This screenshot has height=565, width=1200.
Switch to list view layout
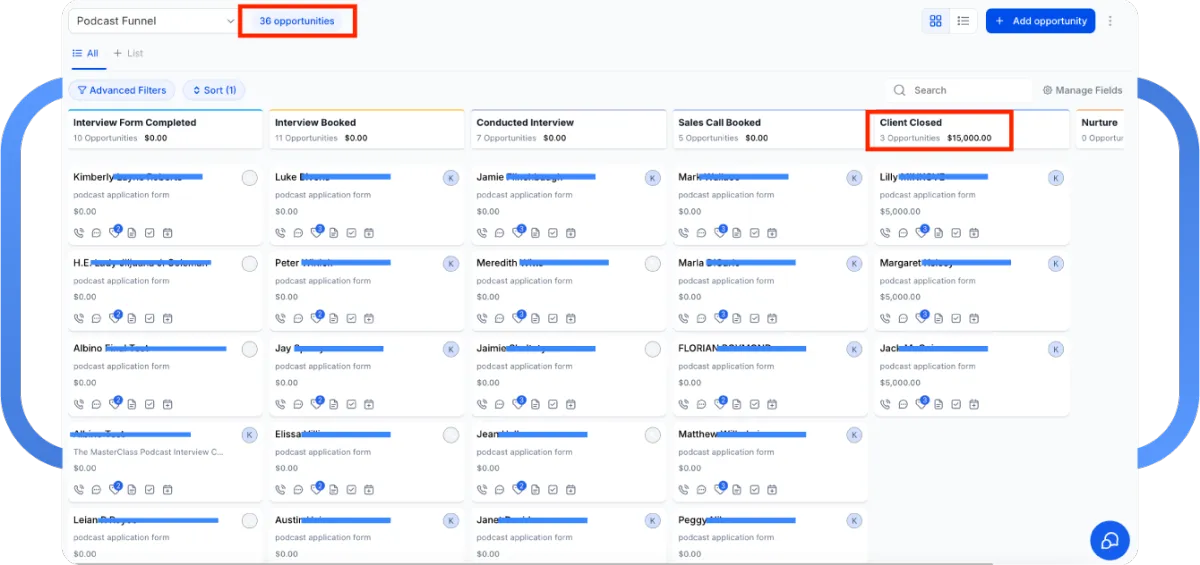(963, 21)
